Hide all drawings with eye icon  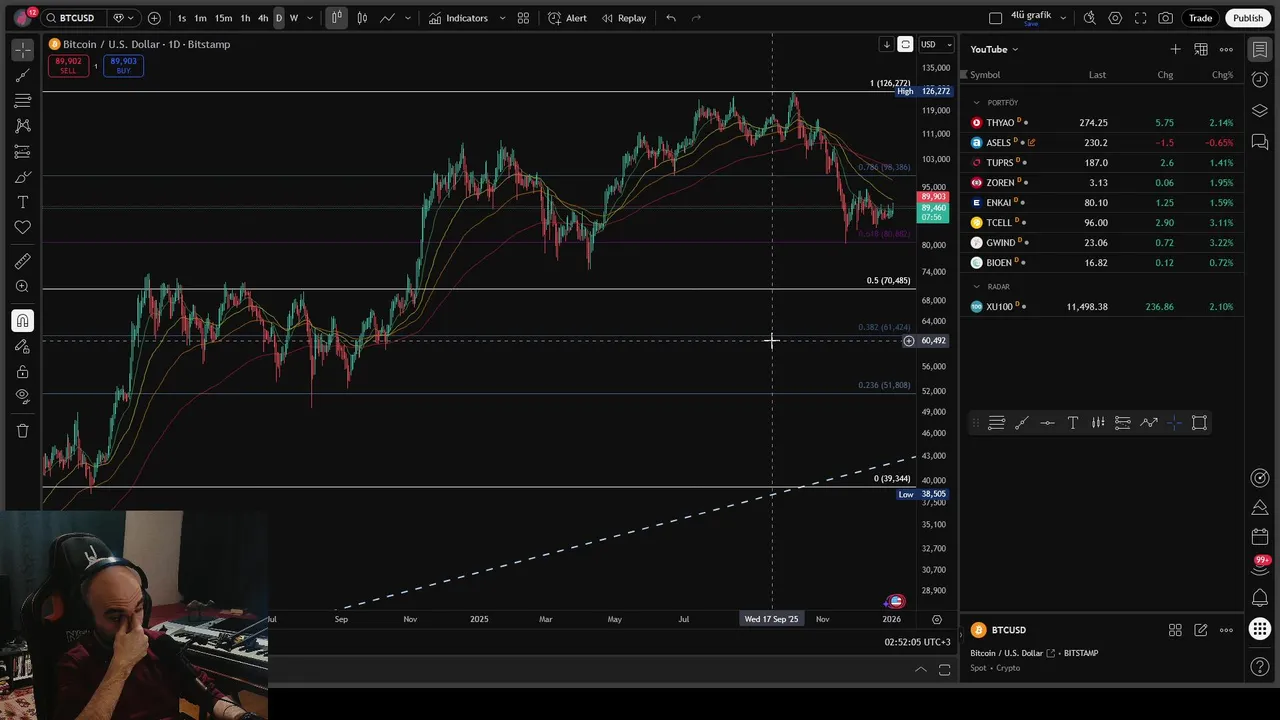point(22,396)
